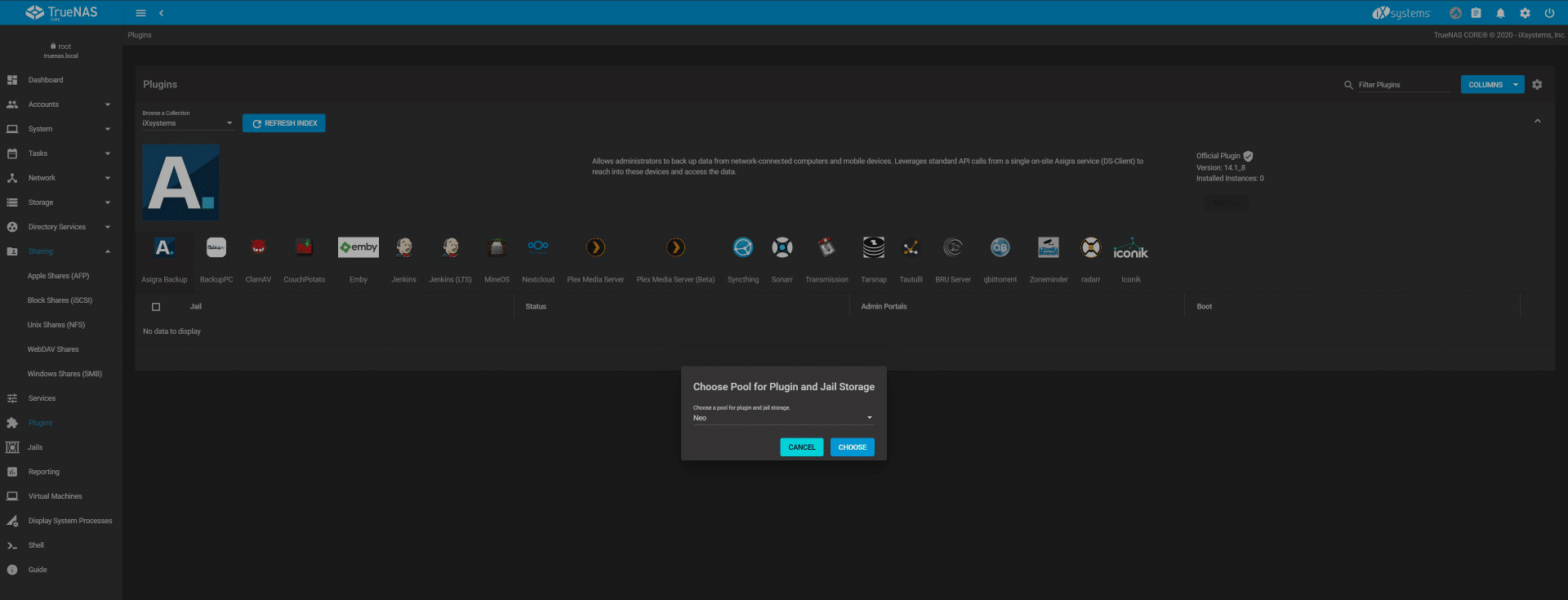Screen dimensions: 1568x600
Task: Click the CANCEL button in dialog
Action: tap(801, 447)
